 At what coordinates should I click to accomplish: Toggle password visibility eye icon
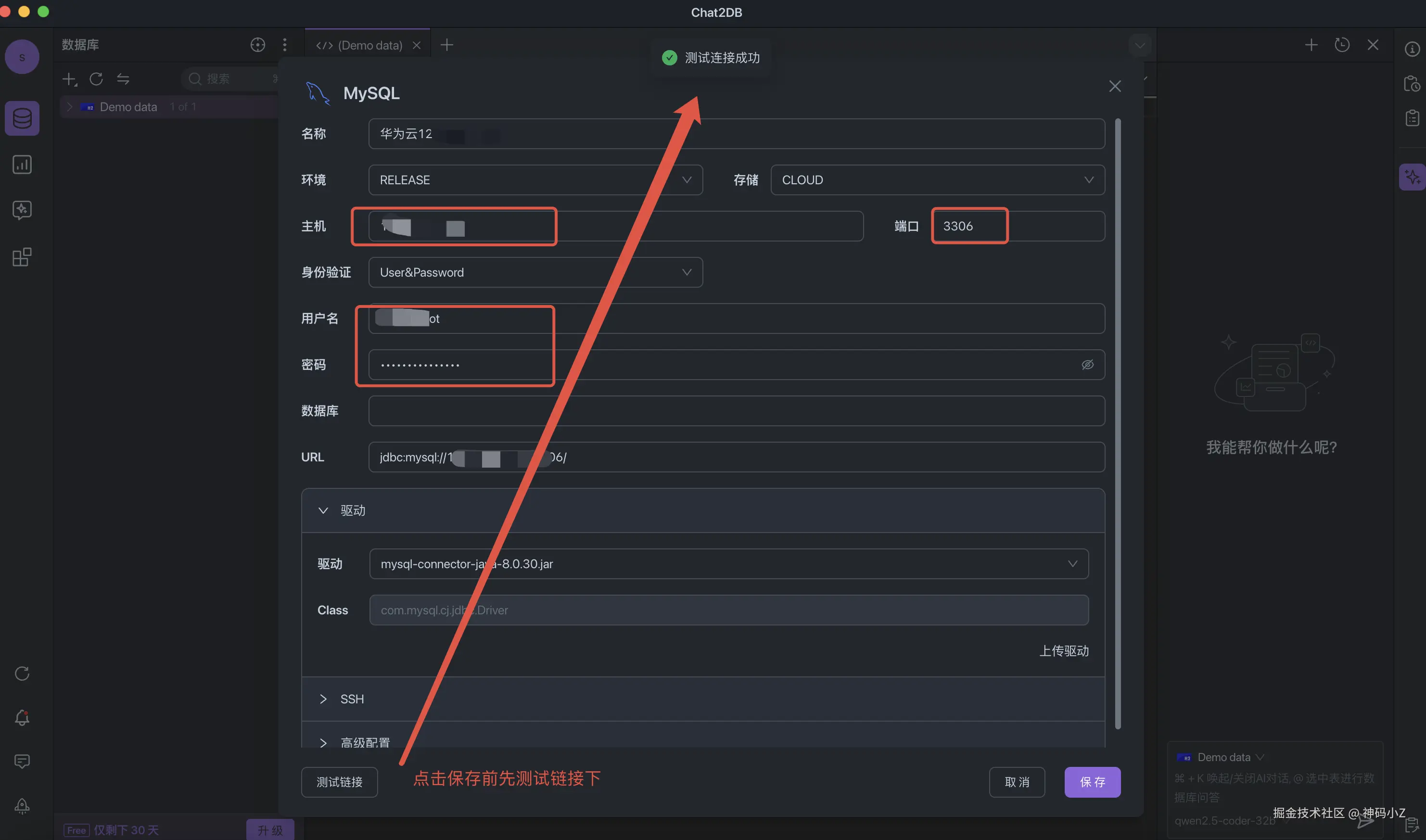tap(1087, 365)
